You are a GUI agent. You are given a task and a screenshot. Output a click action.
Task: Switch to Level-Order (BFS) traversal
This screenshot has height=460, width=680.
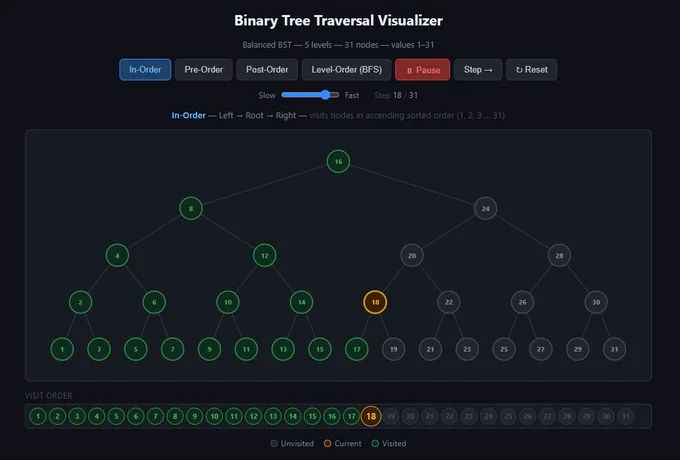click(x=347, y=69)
